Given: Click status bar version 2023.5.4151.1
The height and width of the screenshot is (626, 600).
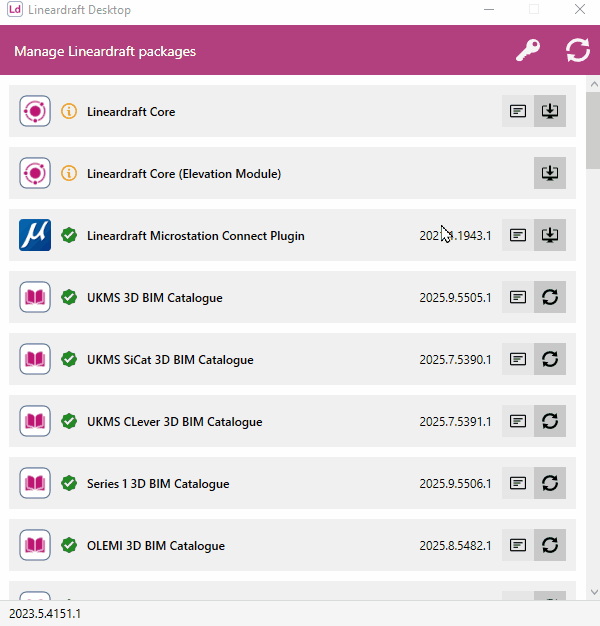Looking at the screenshot, I should click(x=45, y=614).
